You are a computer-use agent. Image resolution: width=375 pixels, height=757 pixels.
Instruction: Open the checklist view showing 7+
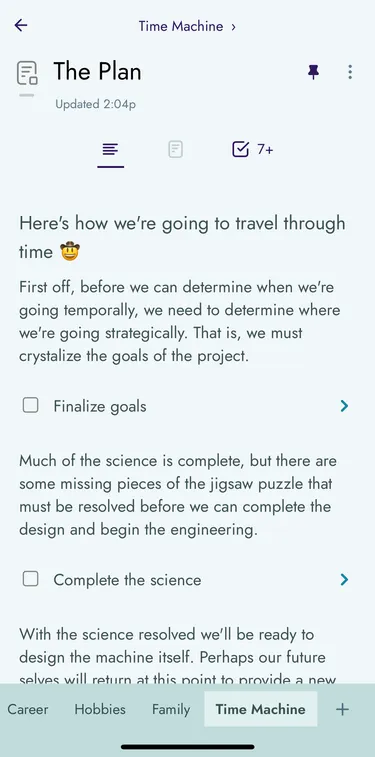point(252,149)
